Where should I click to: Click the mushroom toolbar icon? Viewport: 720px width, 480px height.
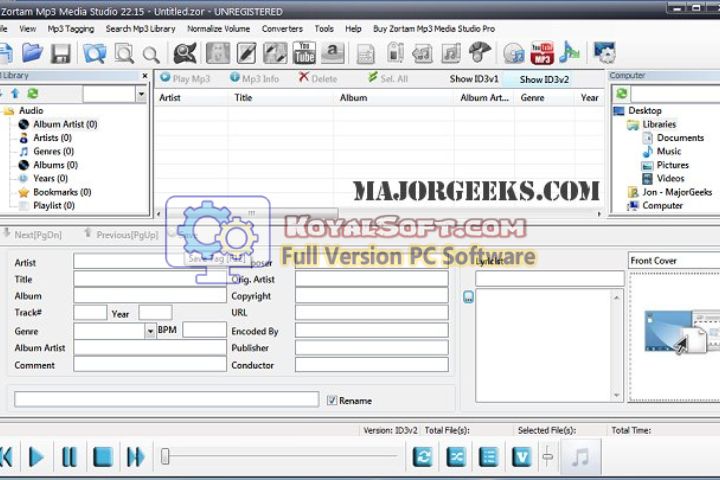point(479,52)
